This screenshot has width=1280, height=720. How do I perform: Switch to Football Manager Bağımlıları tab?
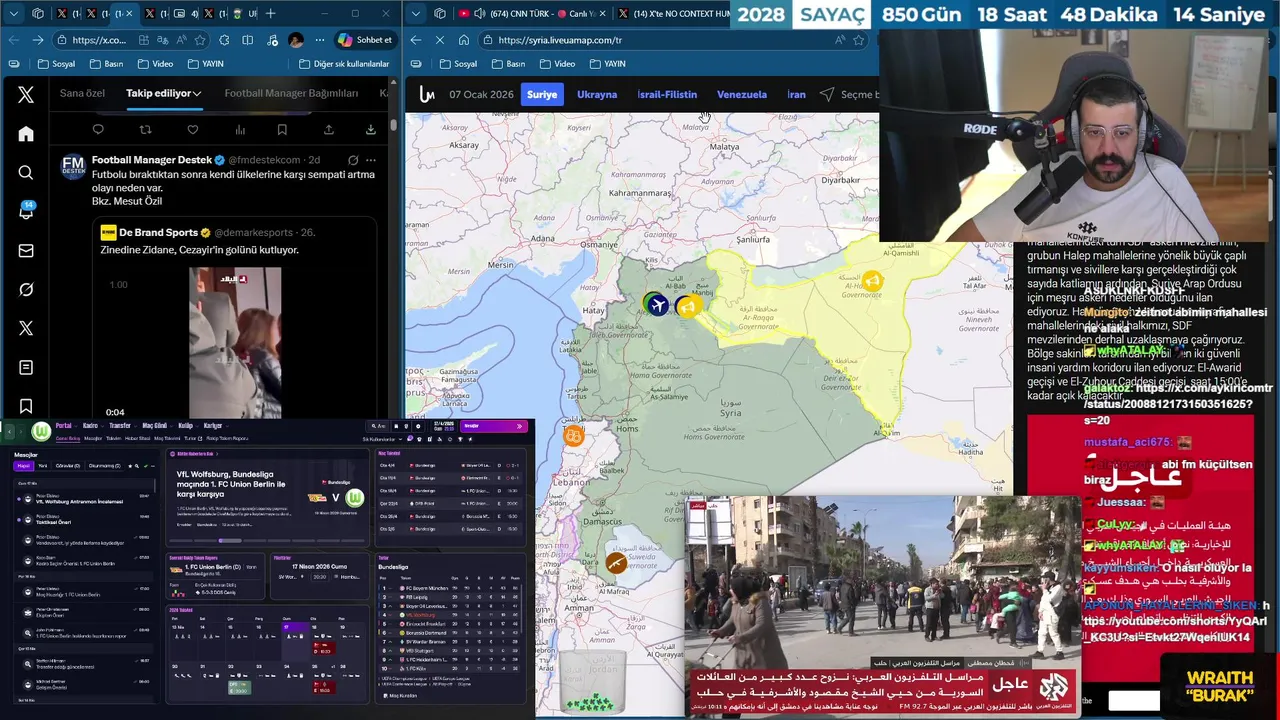[291, 93]
